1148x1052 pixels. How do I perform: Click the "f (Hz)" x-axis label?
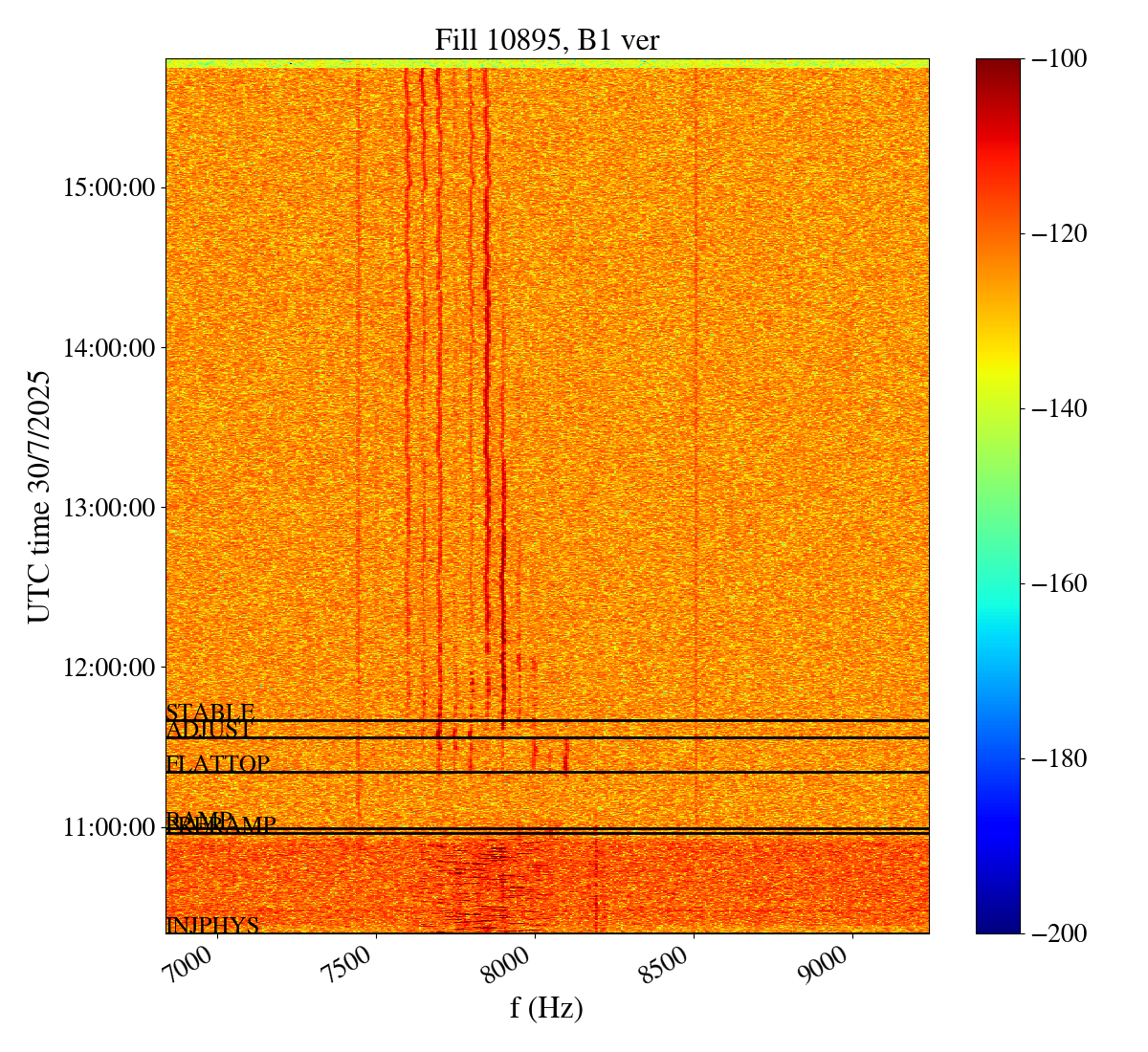click(546, 1008)
